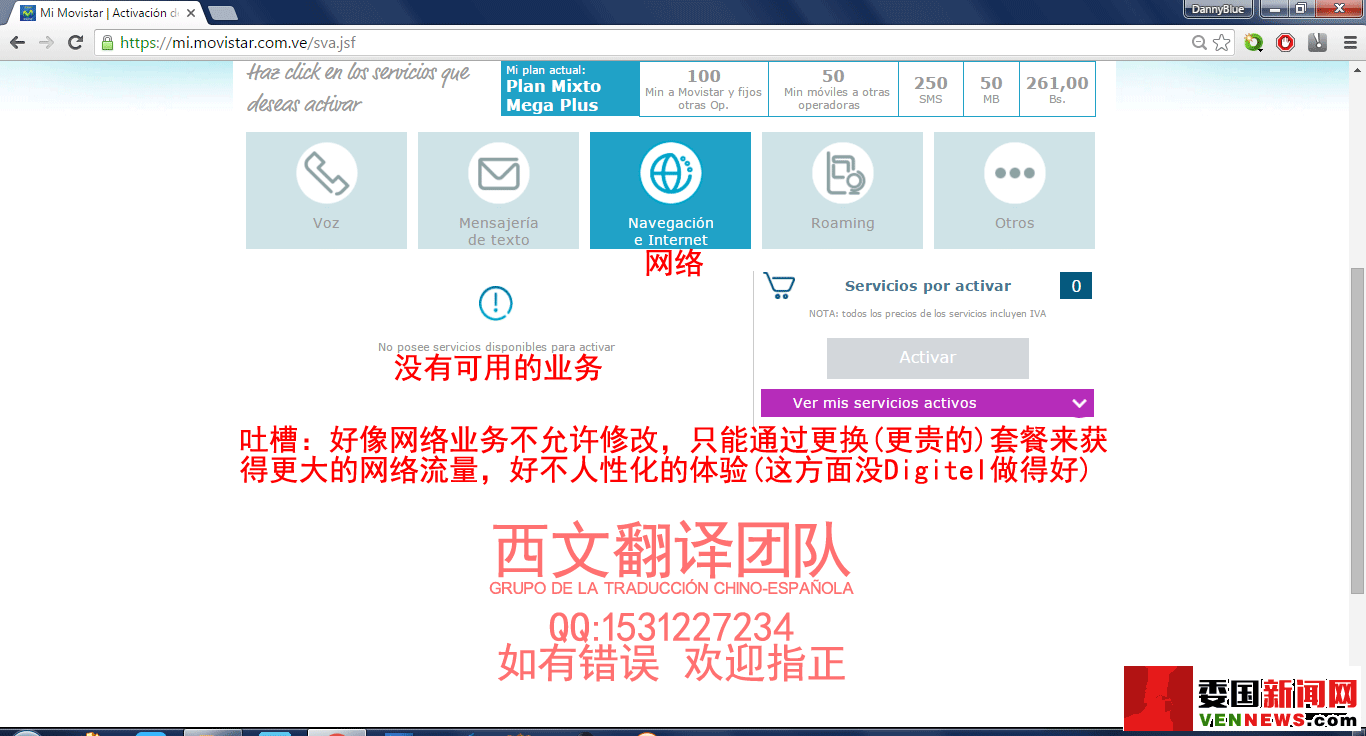Click the info exclamation circle icon
1366x736 pixels.
point(496,303)
